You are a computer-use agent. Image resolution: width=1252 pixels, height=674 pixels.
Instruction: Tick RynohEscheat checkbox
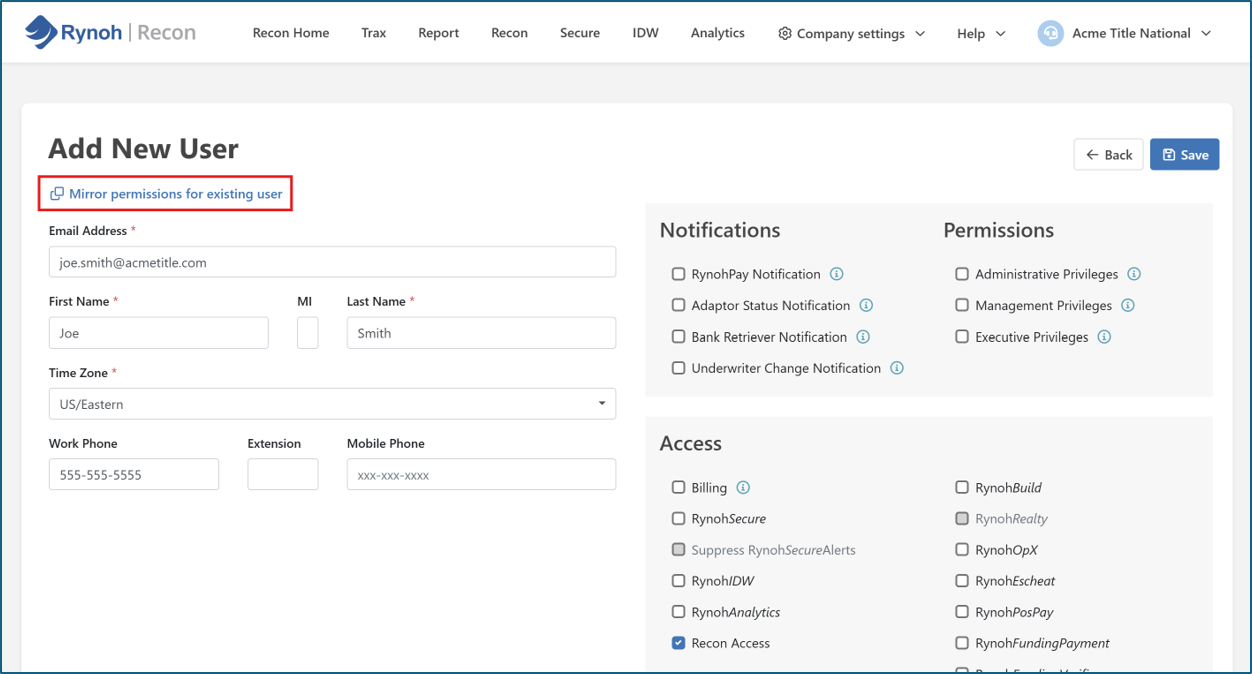[x=962, y=581]
